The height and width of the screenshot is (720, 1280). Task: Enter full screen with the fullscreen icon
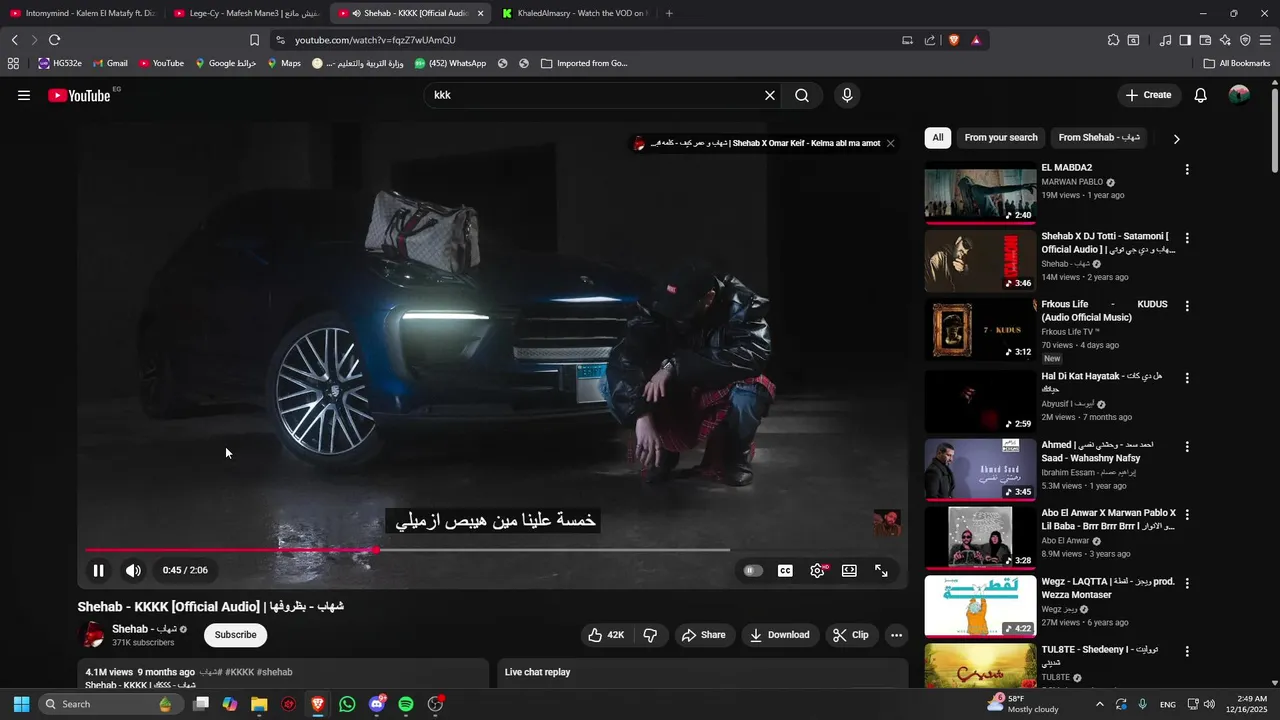point(881,570)
